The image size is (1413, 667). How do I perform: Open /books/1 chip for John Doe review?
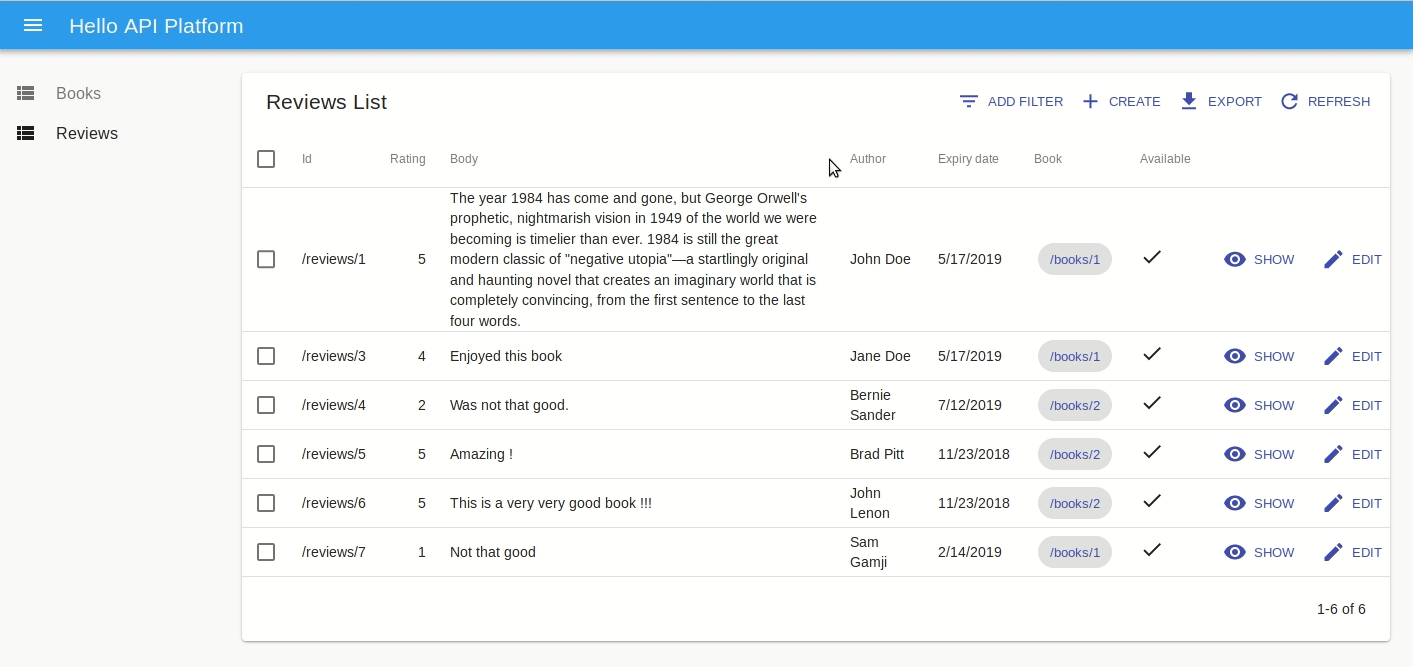click(1075, 259)
